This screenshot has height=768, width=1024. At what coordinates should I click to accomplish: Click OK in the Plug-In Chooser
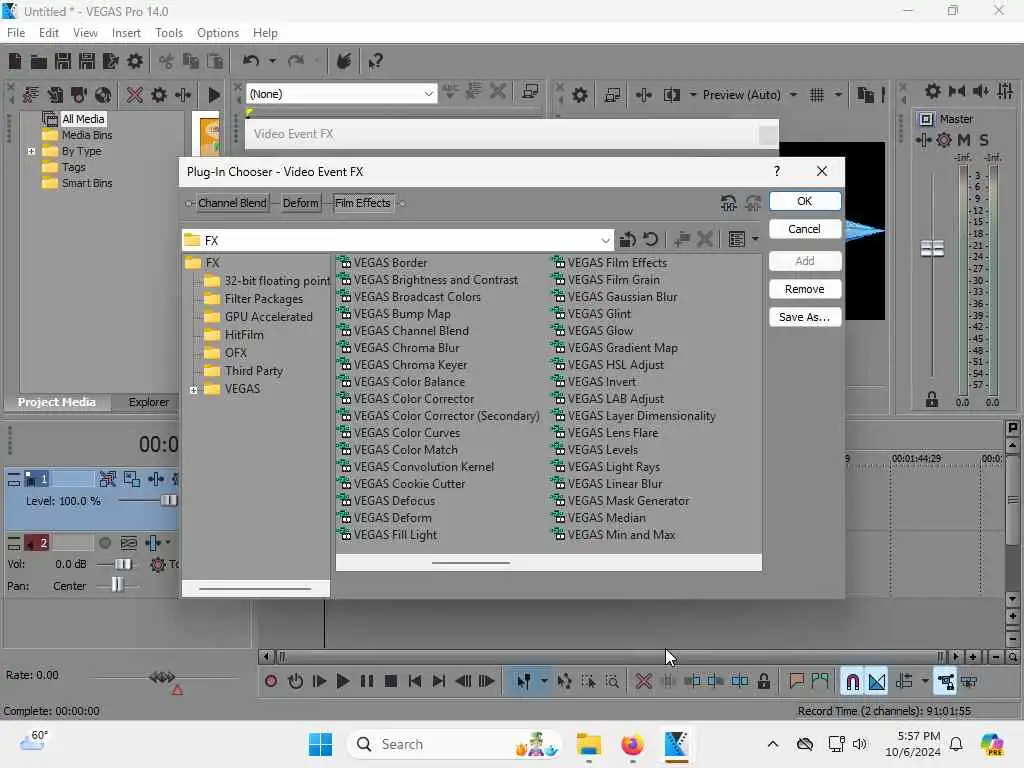pos(805,201)
